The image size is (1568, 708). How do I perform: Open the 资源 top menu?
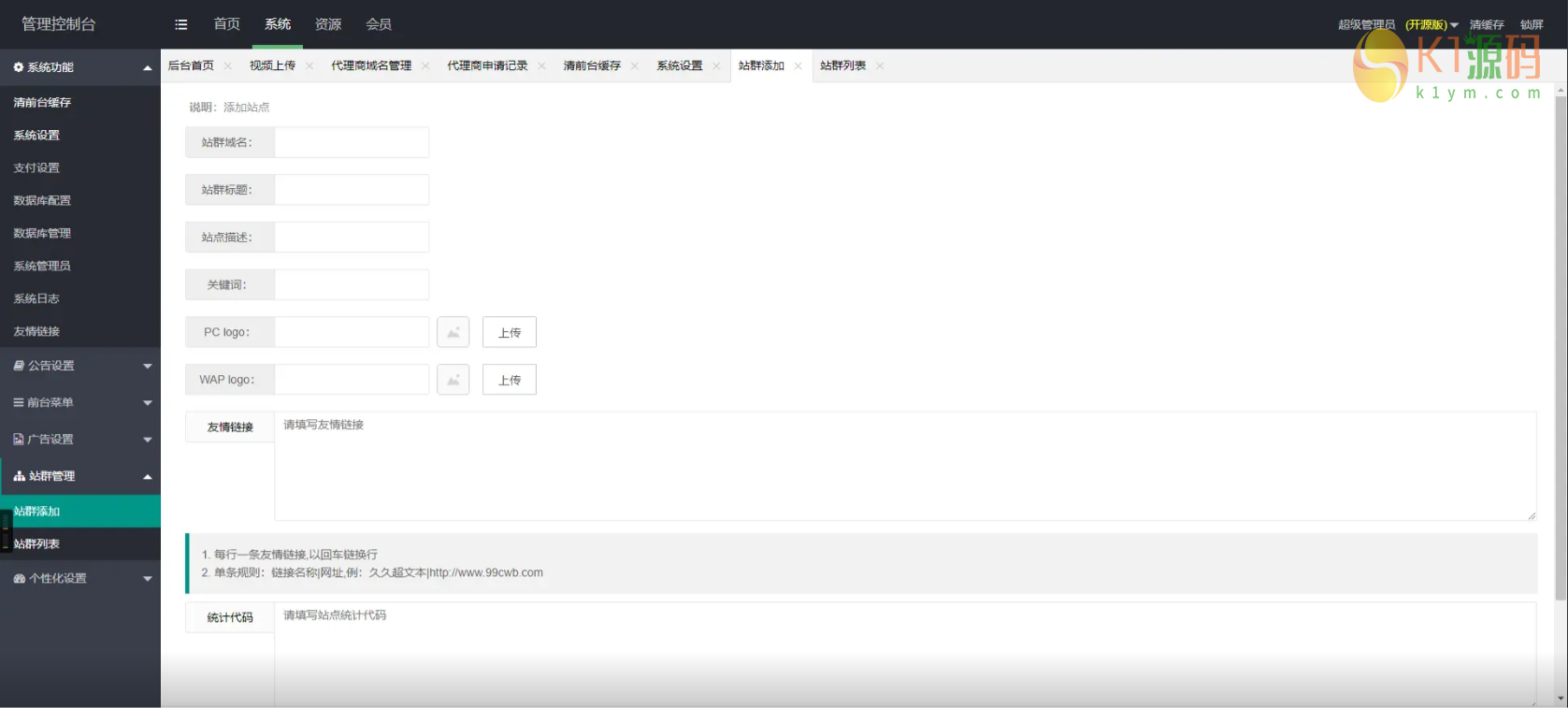328,24
